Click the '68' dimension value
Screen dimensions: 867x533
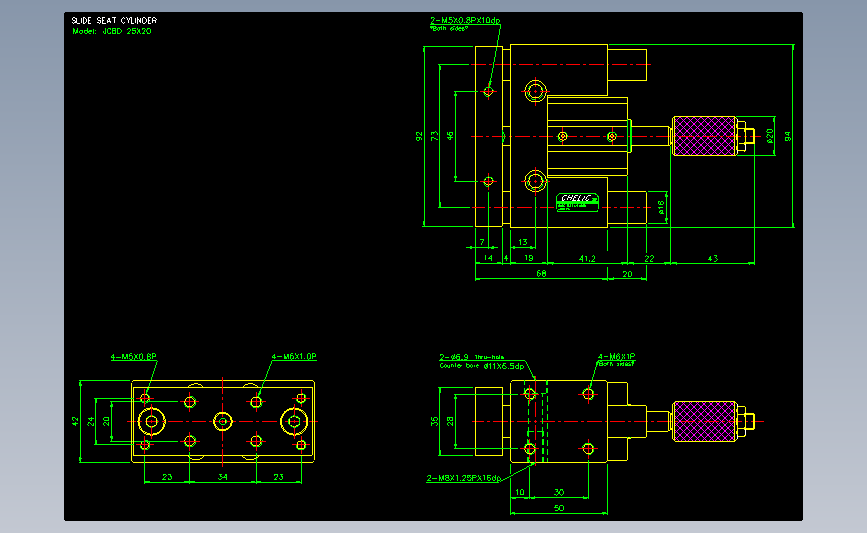541,274
